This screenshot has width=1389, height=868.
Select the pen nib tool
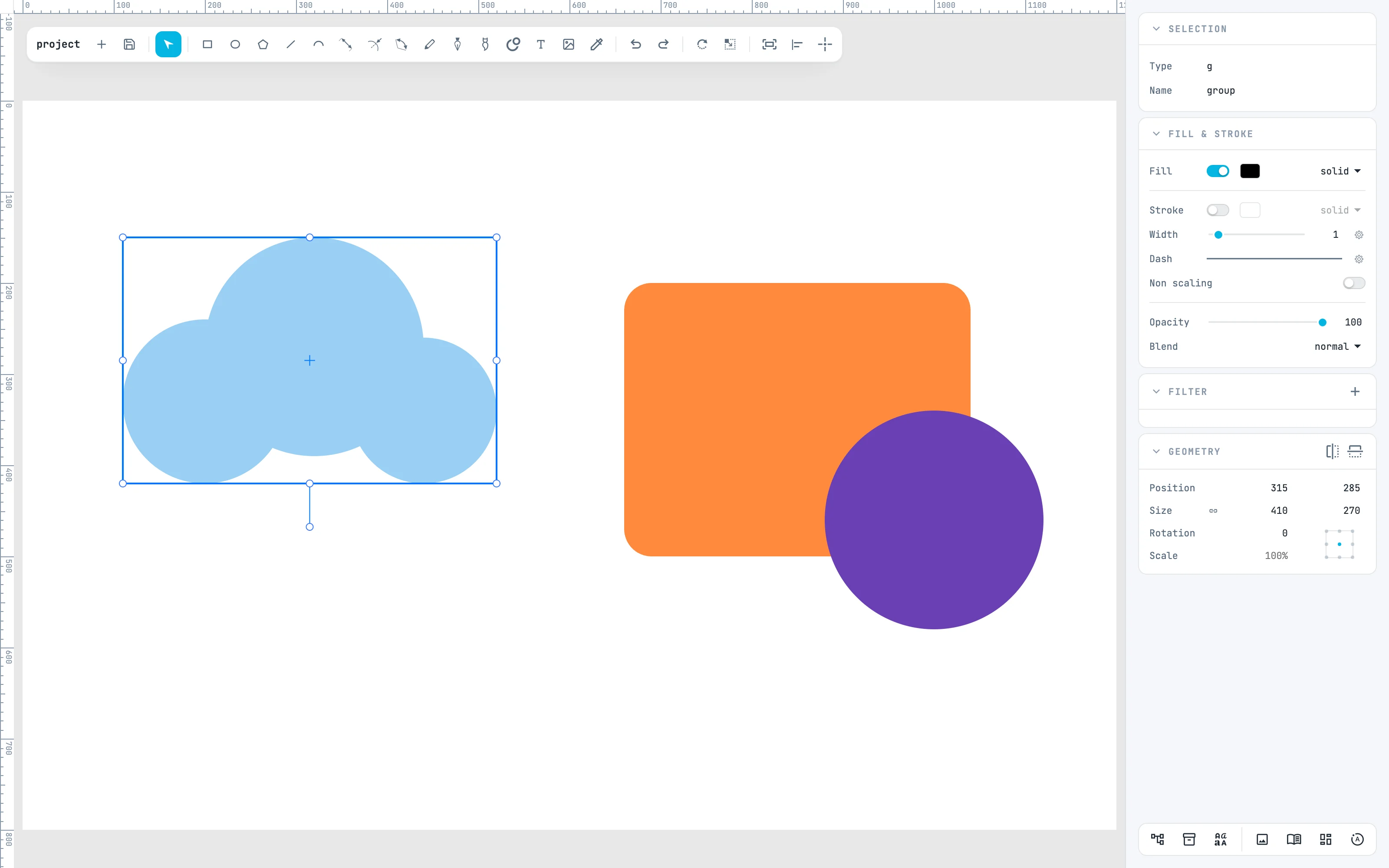458,44
